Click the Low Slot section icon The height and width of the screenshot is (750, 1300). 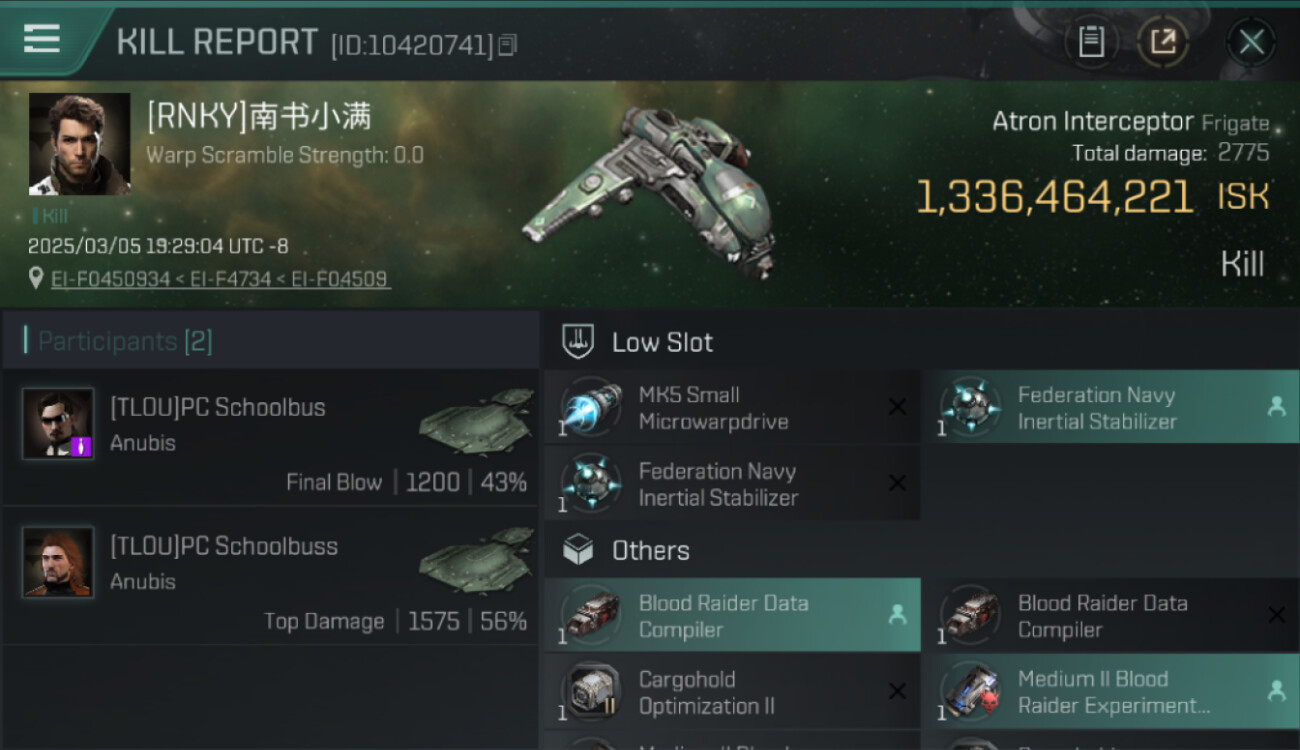(578, 341)
